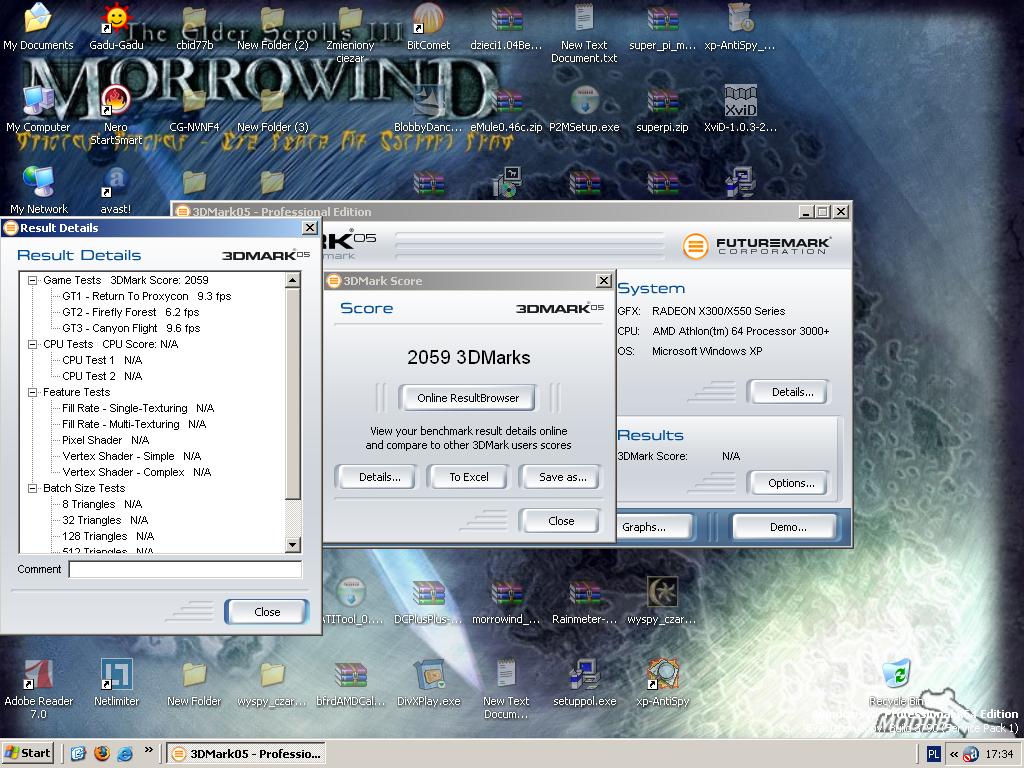Collapse the Game Tests tree node
1024x768 pixels.
[x=32, y=280]
